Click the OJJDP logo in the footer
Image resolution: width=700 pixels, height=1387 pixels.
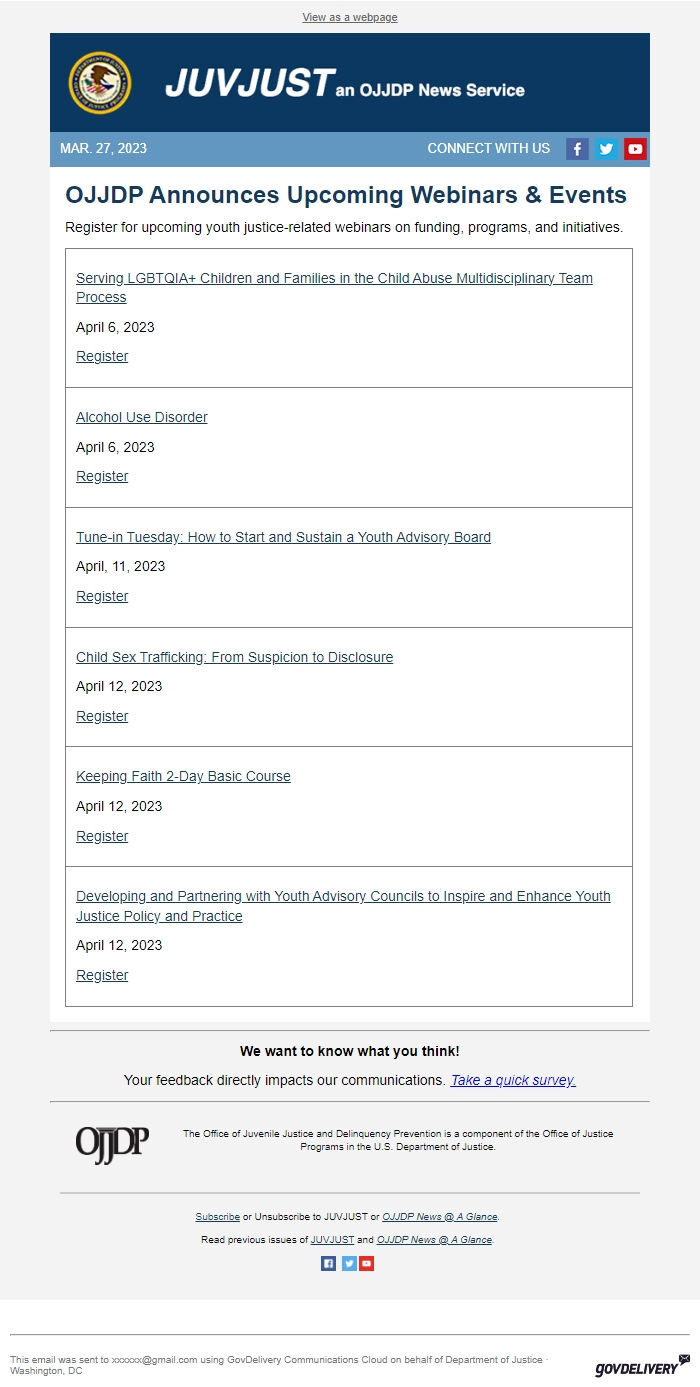point(113,1140)
